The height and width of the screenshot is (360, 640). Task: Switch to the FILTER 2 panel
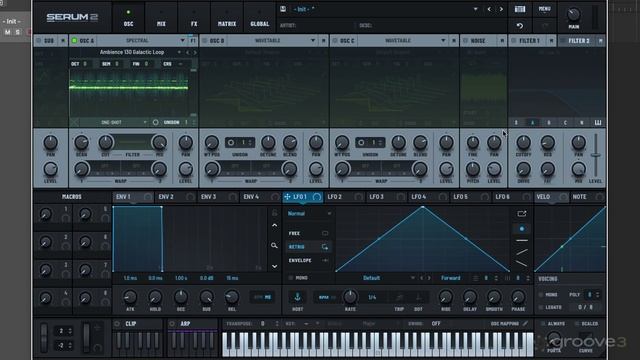579,41
